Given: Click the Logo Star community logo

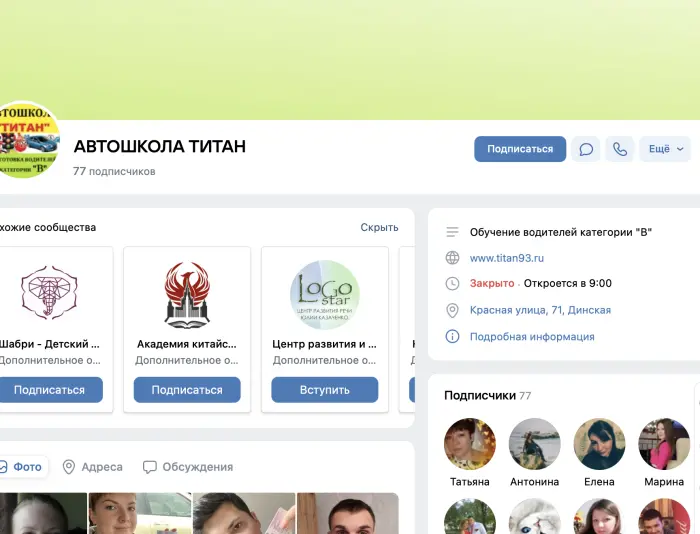Looking at the screenshot, I should pyautogui.click(x=324, y=295).
